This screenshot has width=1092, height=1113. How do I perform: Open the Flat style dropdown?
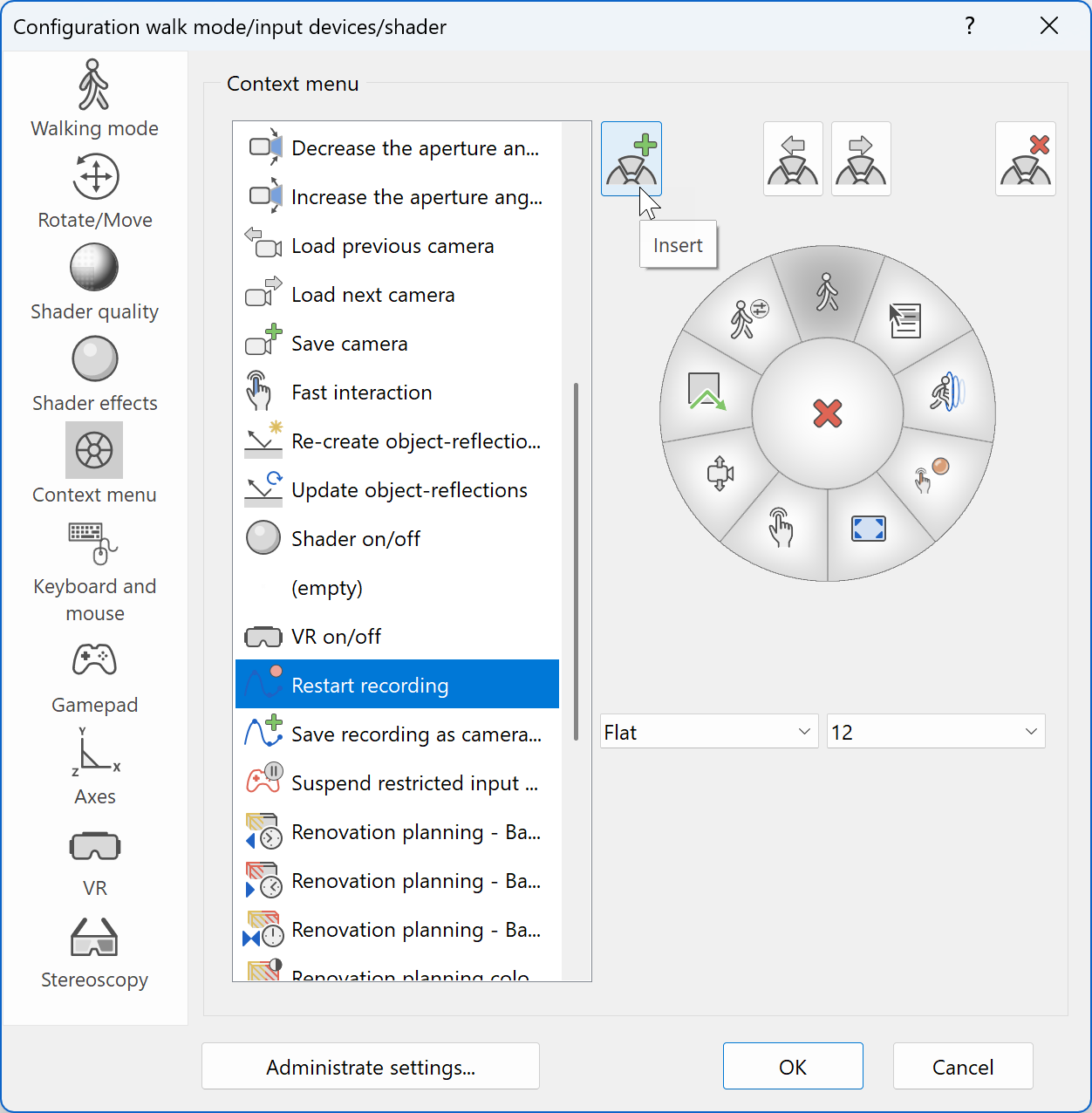pyautogui.click(x=708, y=732)
